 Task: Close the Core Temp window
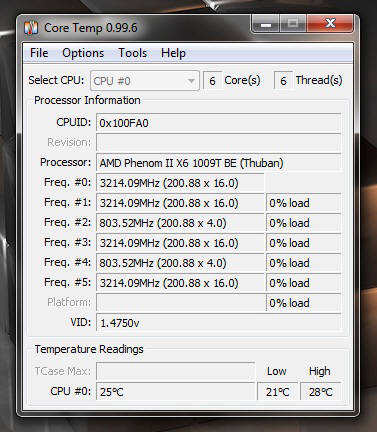coord(330,24)
